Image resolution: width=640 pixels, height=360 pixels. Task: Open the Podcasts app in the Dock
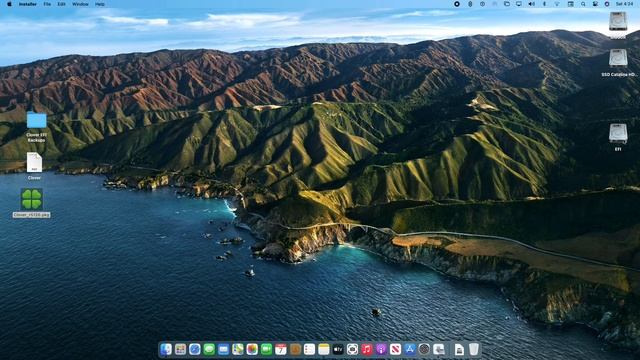point(381,349)
